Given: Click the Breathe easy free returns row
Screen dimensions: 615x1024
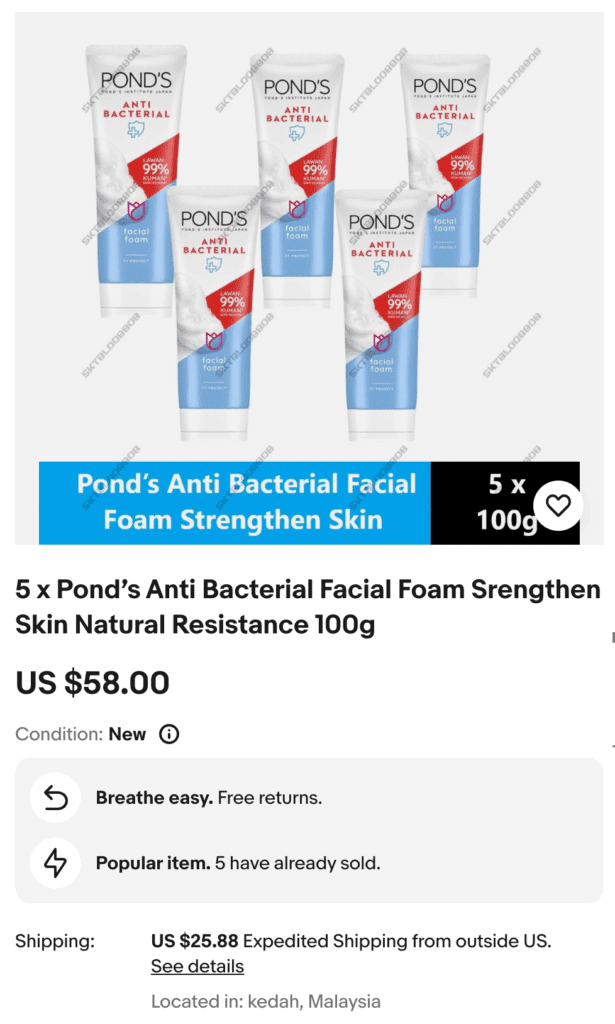Looking at the screenshot, I should pyautogui.click(x=309, y=797).
